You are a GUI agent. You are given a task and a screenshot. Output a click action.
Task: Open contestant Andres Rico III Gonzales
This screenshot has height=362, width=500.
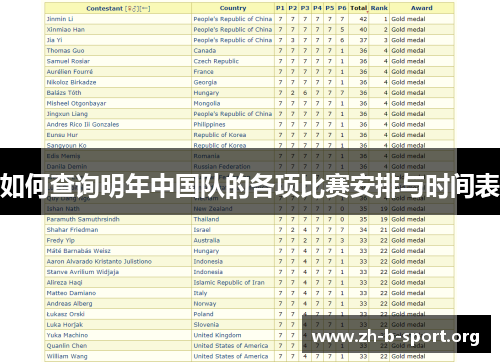(83, 124)
